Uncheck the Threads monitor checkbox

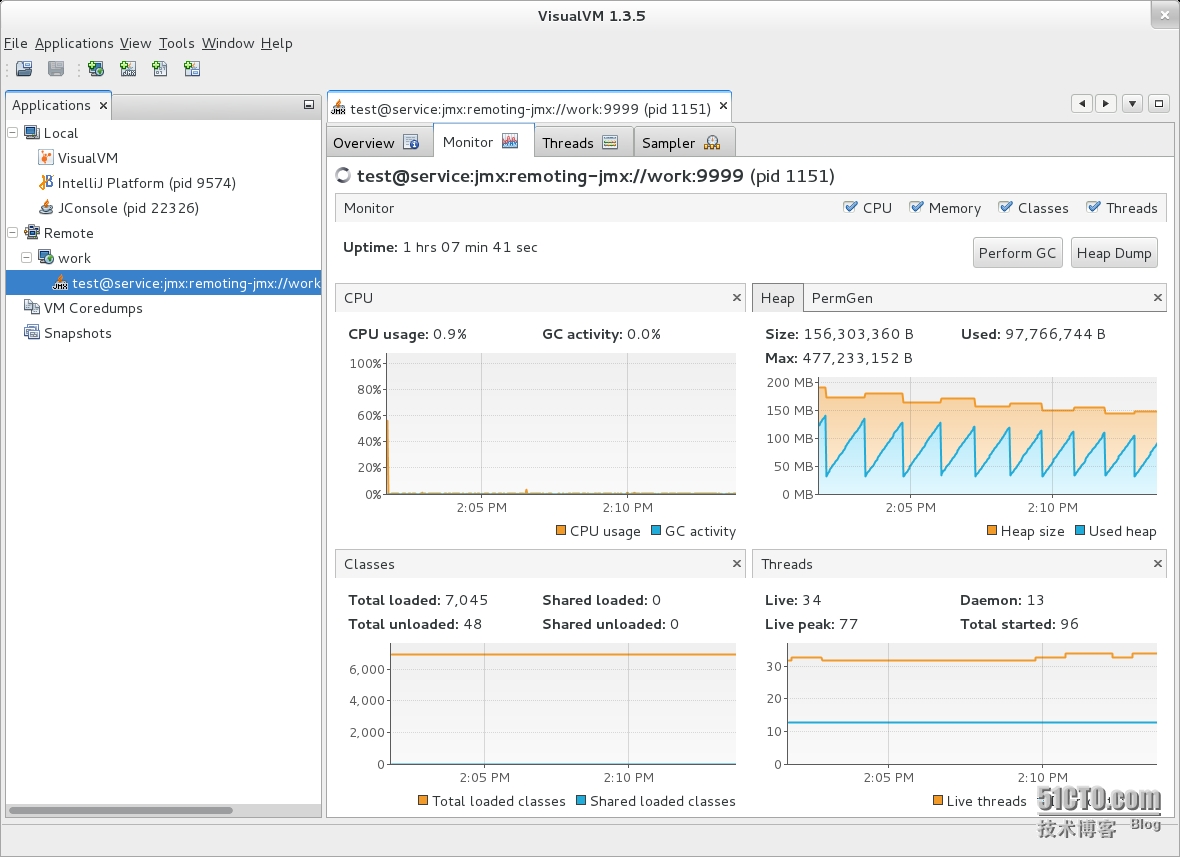click(1093, 207)
